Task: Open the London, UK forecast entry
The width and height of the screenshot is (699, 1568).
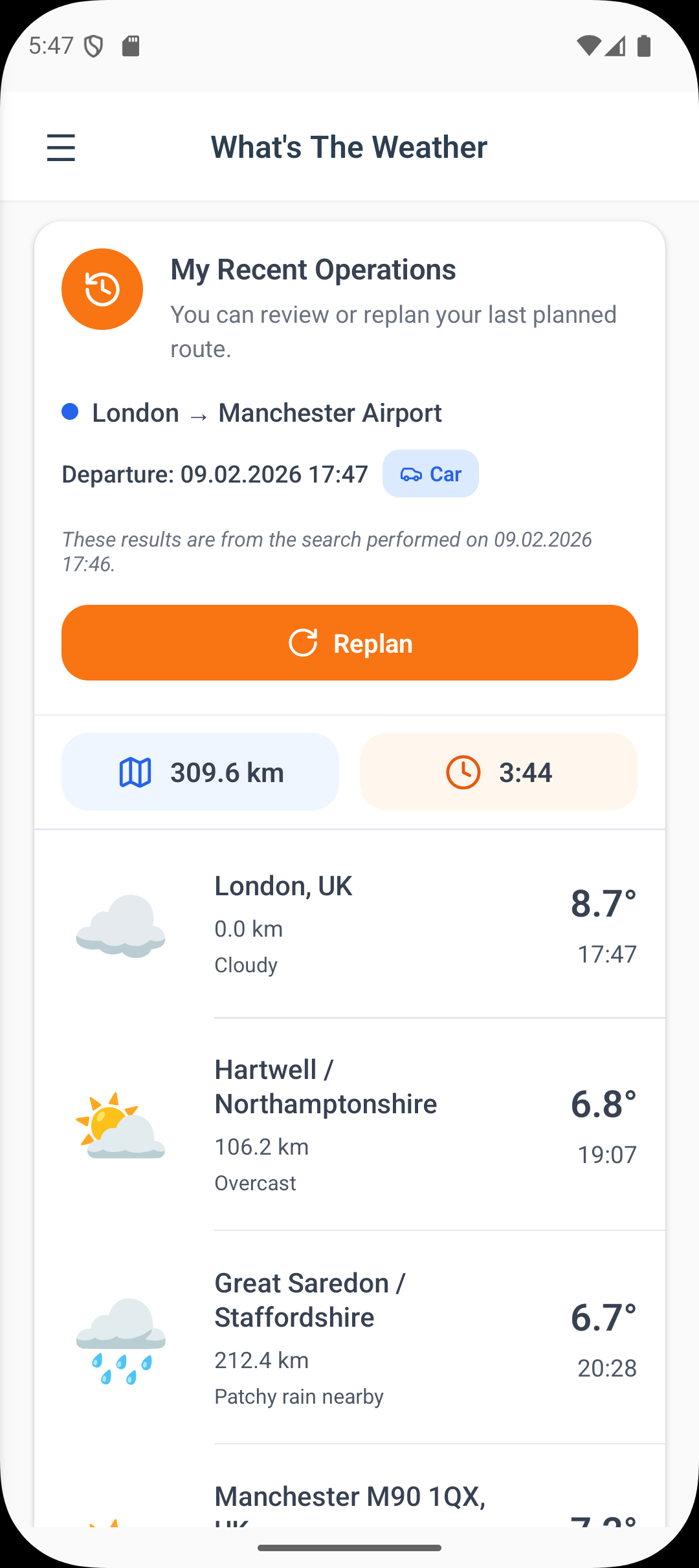Action: (349, 924)
